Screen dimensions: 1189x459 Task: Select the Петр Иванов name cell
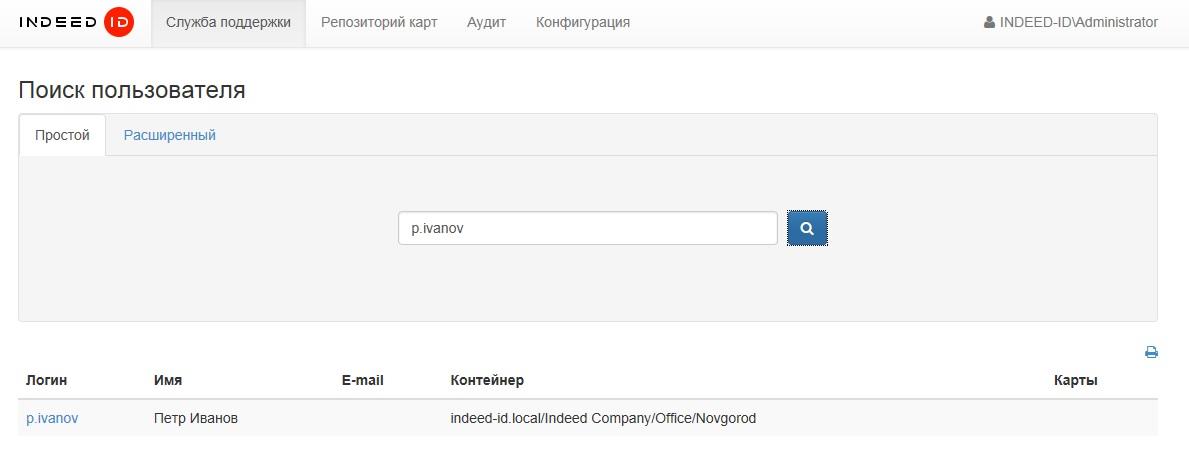click(196, 418)
